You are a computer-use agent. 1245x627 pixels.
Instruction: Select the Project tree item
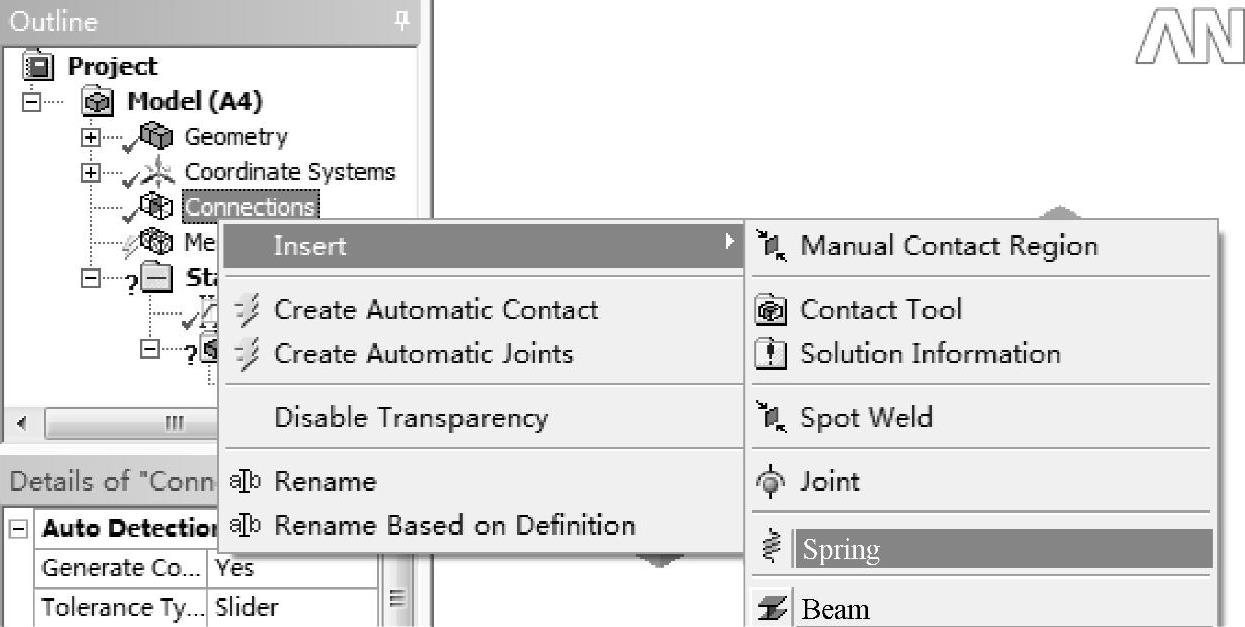click(111, 67)
